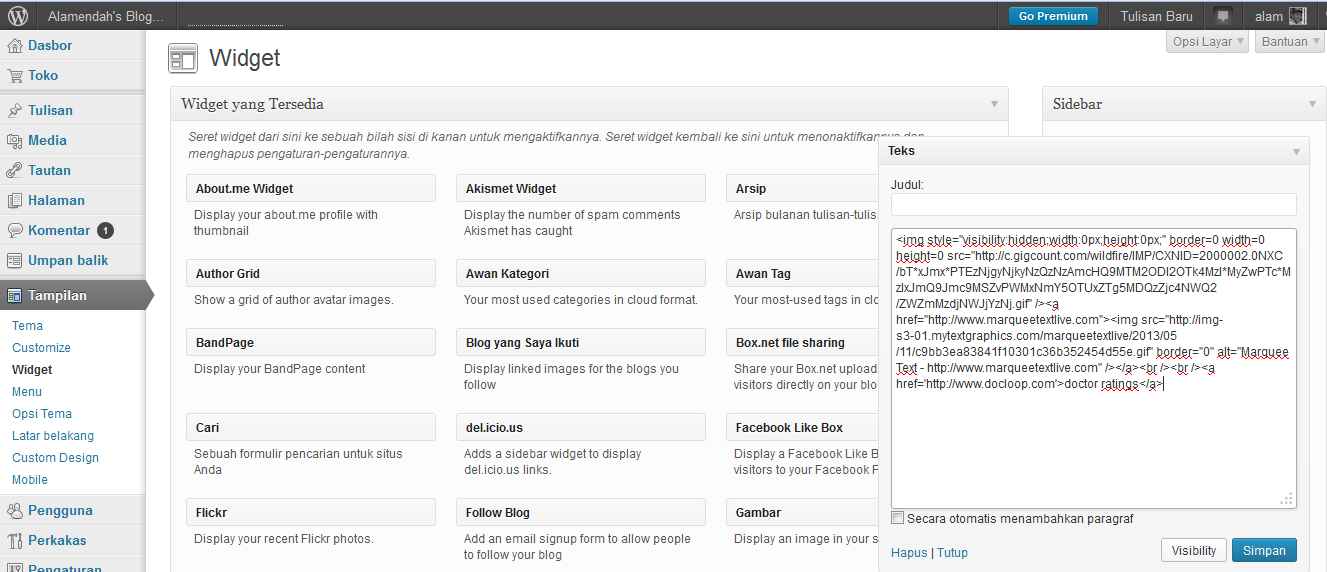This screenshot has height=572, width=1327.
Task: Click the Go Premium button
Action: coord(1052,16)
